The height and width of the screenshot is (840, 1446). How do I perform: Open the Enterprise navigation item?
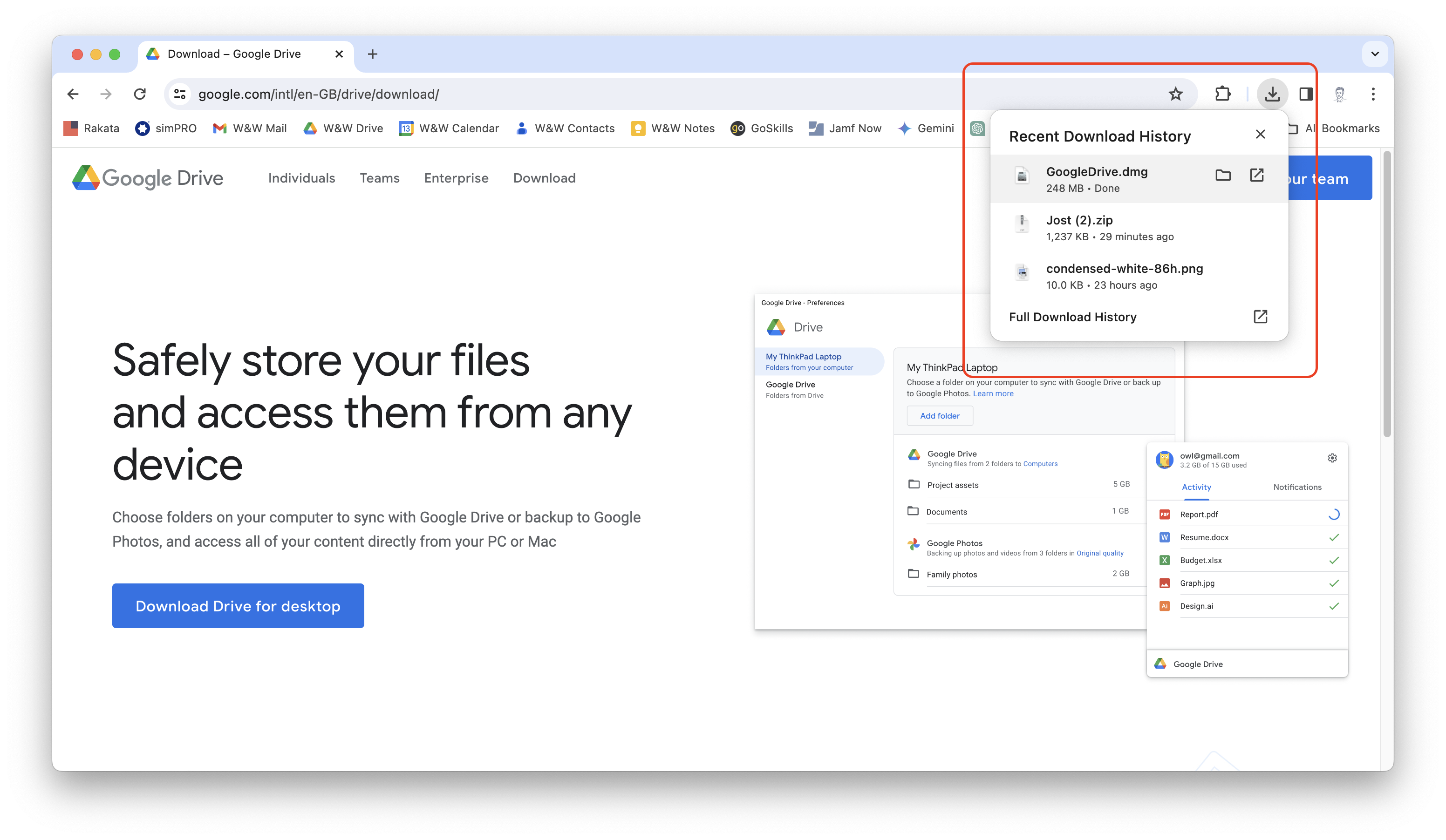(x=456, y=178)
